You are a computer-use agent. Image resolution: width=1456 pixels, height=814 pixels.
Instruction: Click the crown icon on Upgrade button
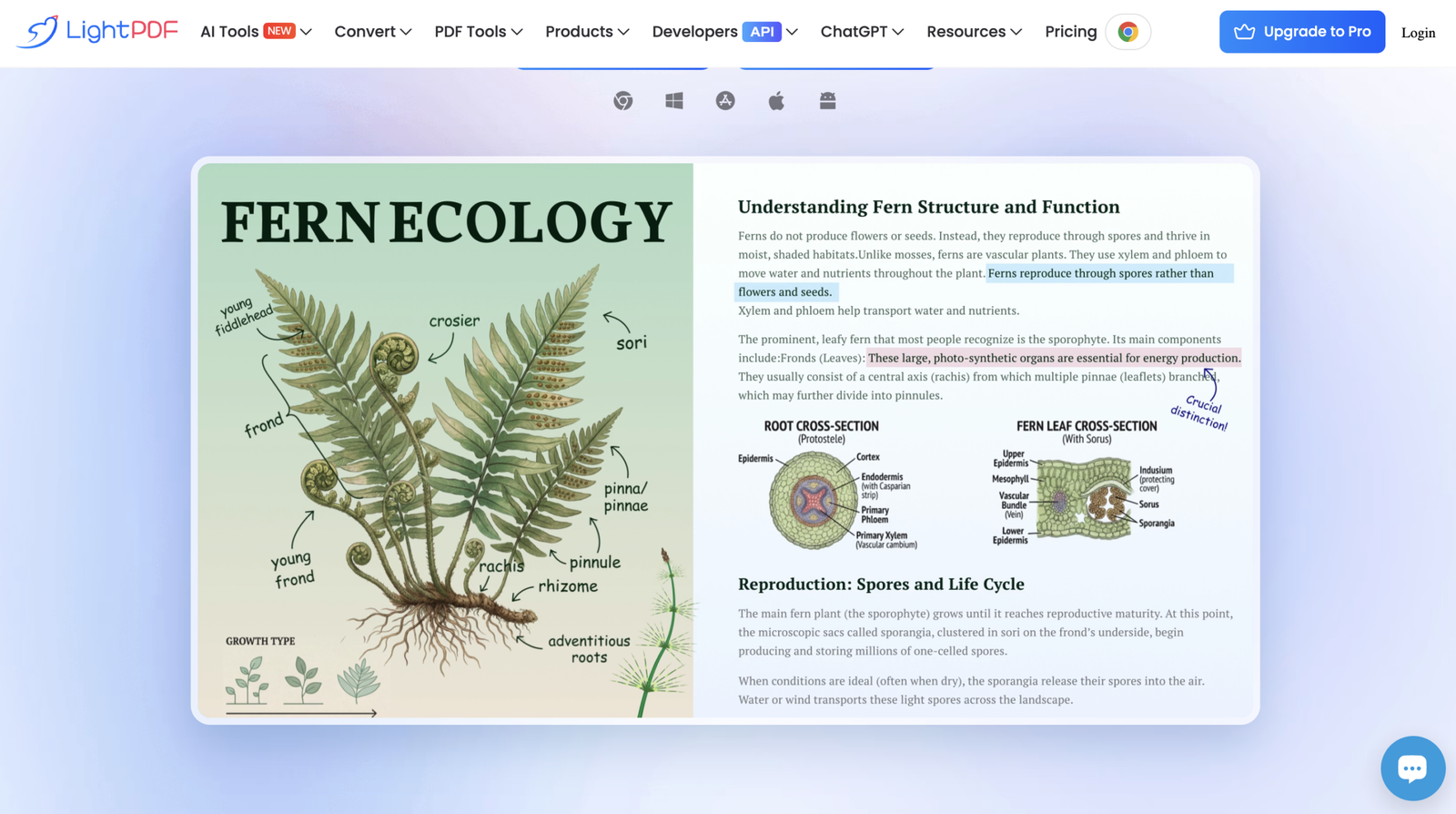pyautogui.click(x=1244, y=32)
